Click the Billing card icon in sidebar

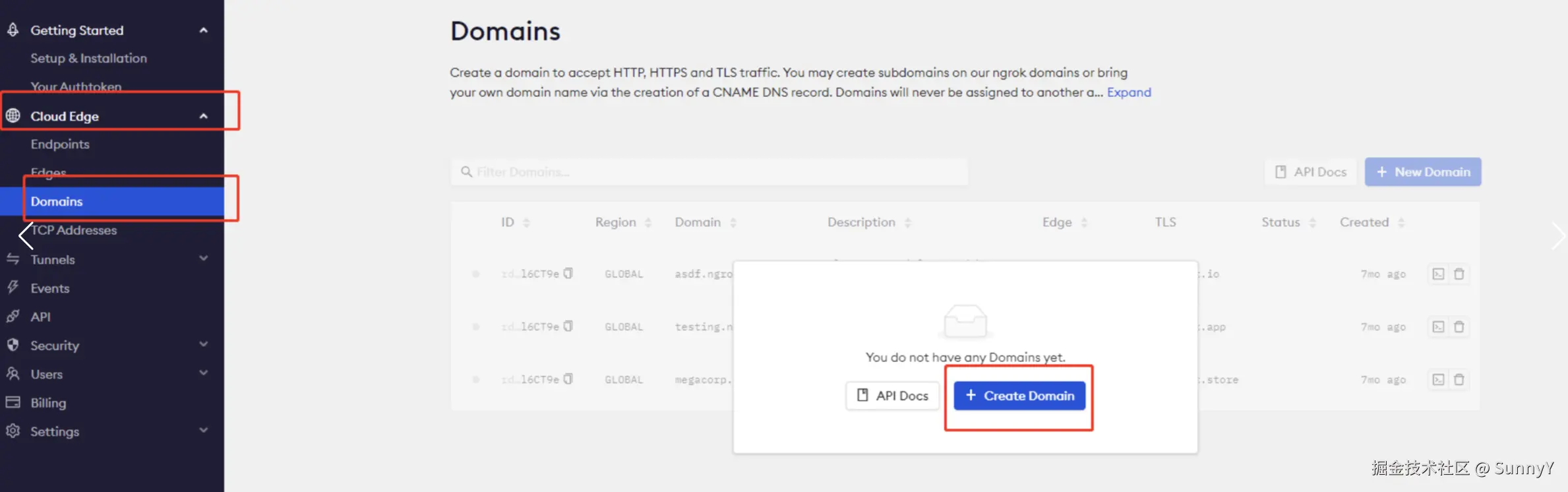(x=13, y=402)
